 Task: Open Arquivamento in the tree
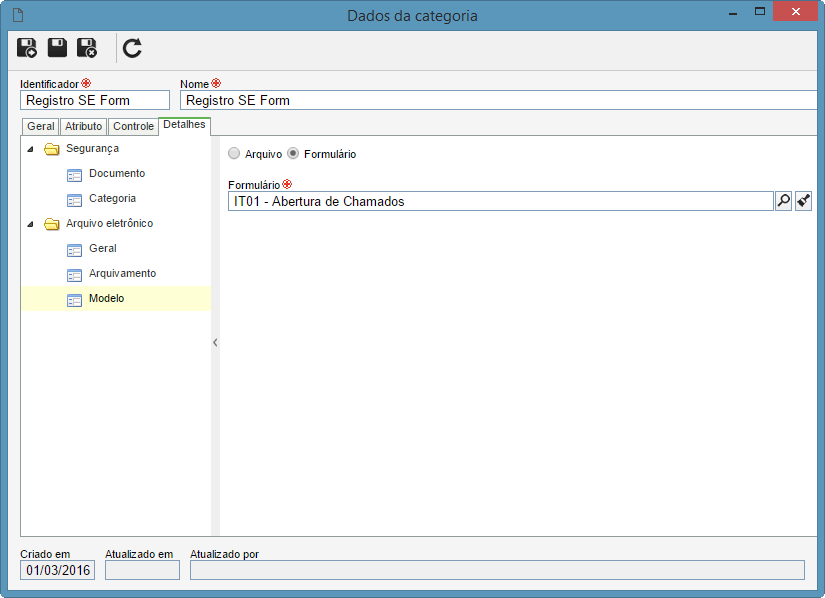(x=122, y=273)
